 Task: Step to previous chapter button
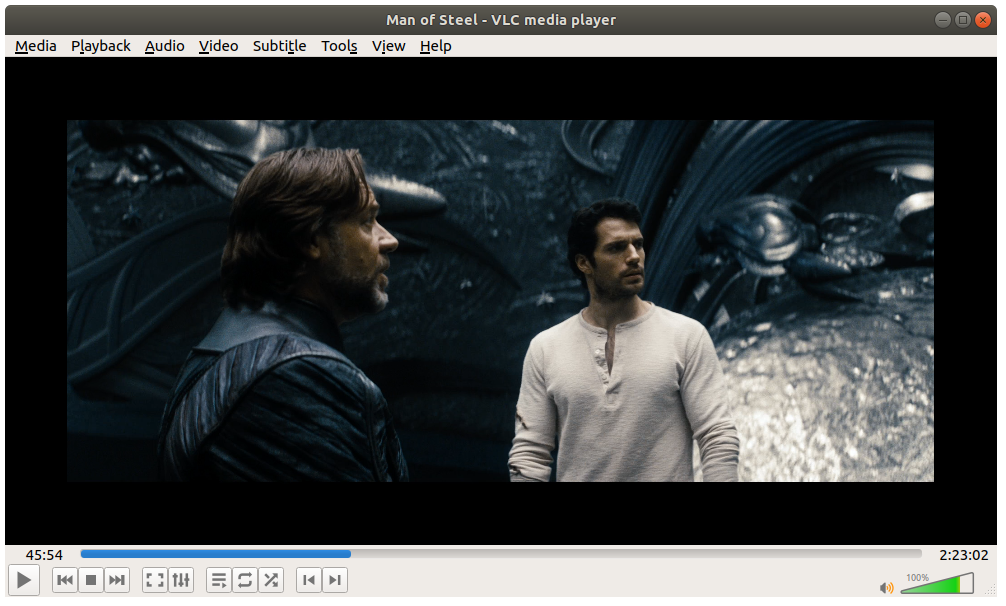click(309, 581)
